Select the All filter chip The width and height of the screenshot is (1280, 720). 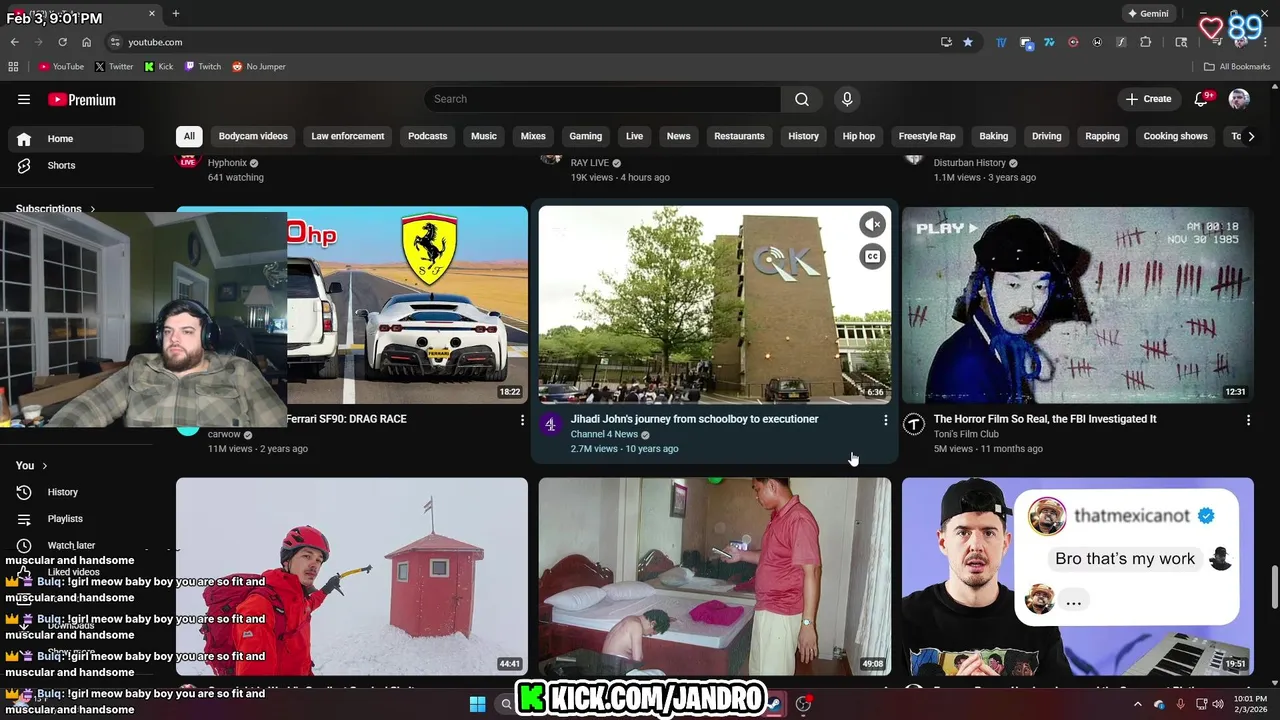[x=189, y=136]
